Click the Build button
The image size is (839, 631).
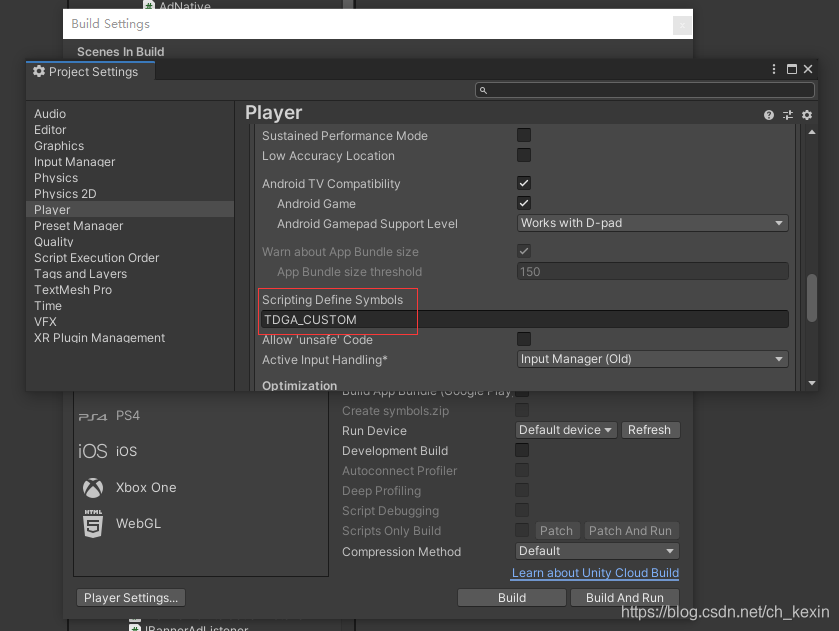click(x=512, y=598)
